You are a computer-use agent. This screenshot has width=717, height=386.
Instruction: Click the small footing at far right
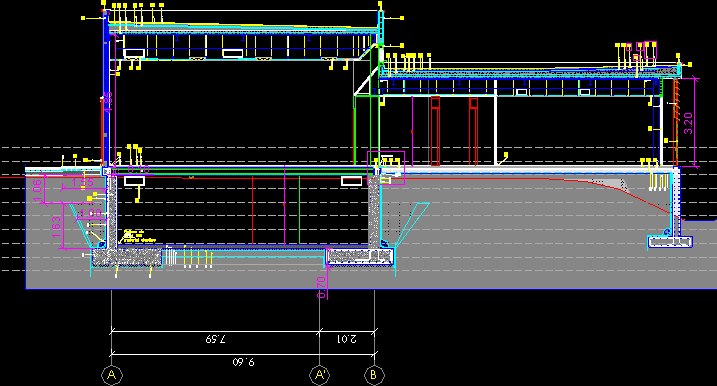click(x=670, y=241)
